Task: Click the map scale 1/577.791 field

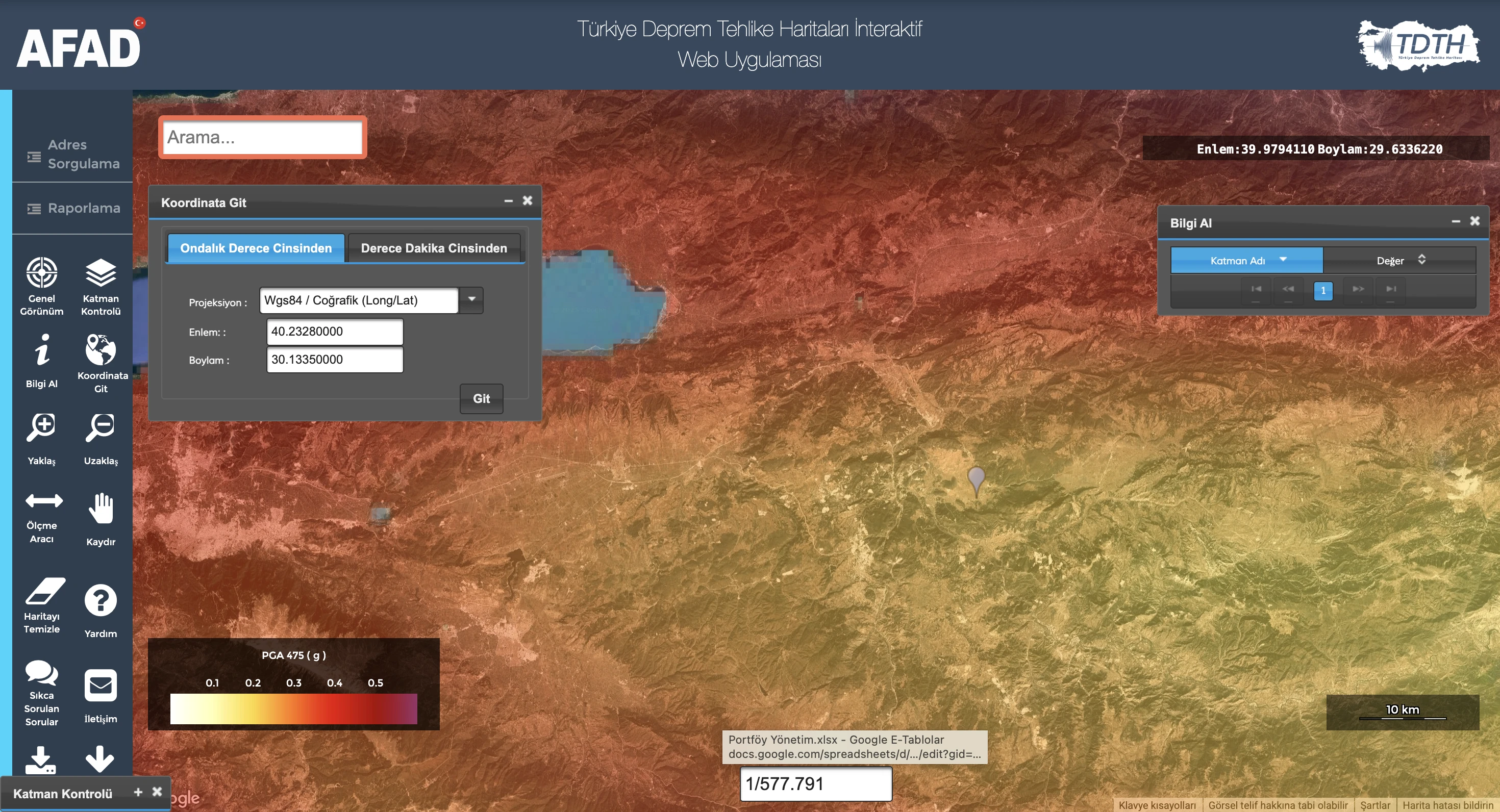Action: (x=816, y=783)
